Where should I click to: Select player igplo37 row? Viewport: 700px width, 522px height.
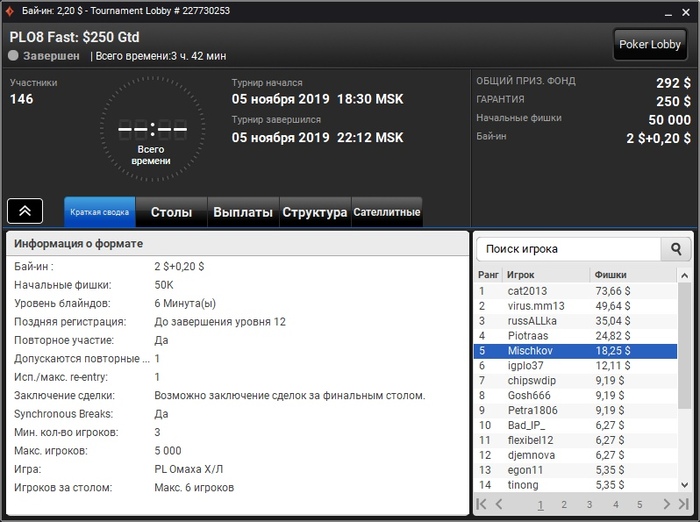(575, 366)
